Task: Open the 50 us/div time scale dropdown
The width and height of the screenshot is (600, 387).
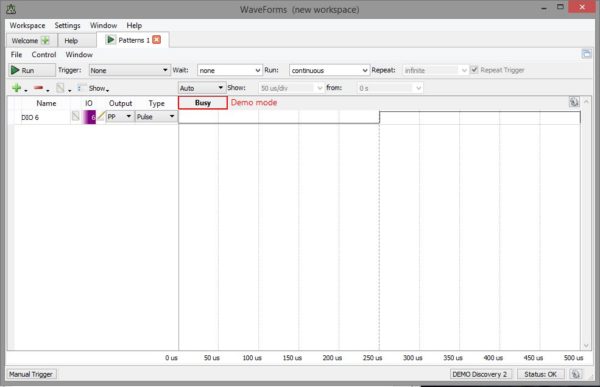Action: tap(291, 88)
